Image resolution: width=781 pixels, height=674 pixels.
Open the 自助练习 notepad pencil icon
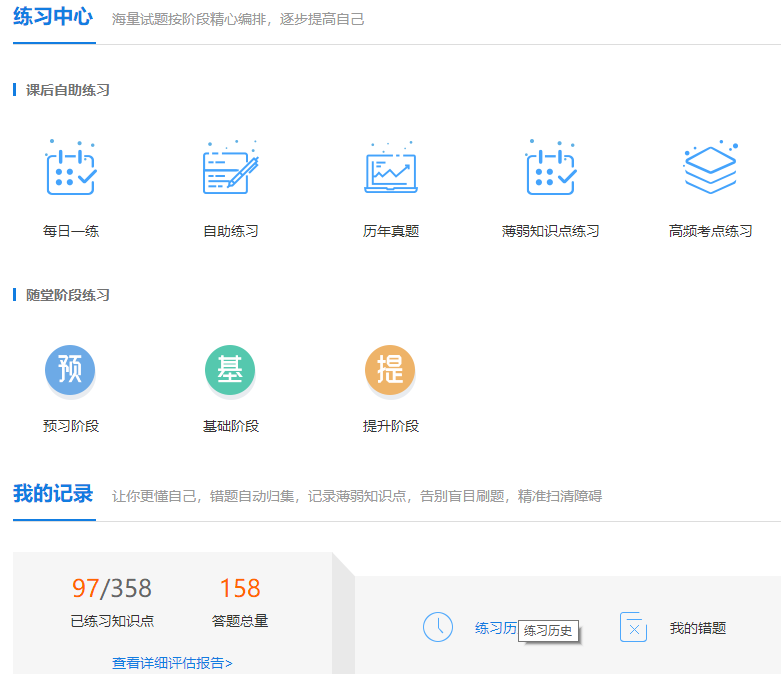231,167
